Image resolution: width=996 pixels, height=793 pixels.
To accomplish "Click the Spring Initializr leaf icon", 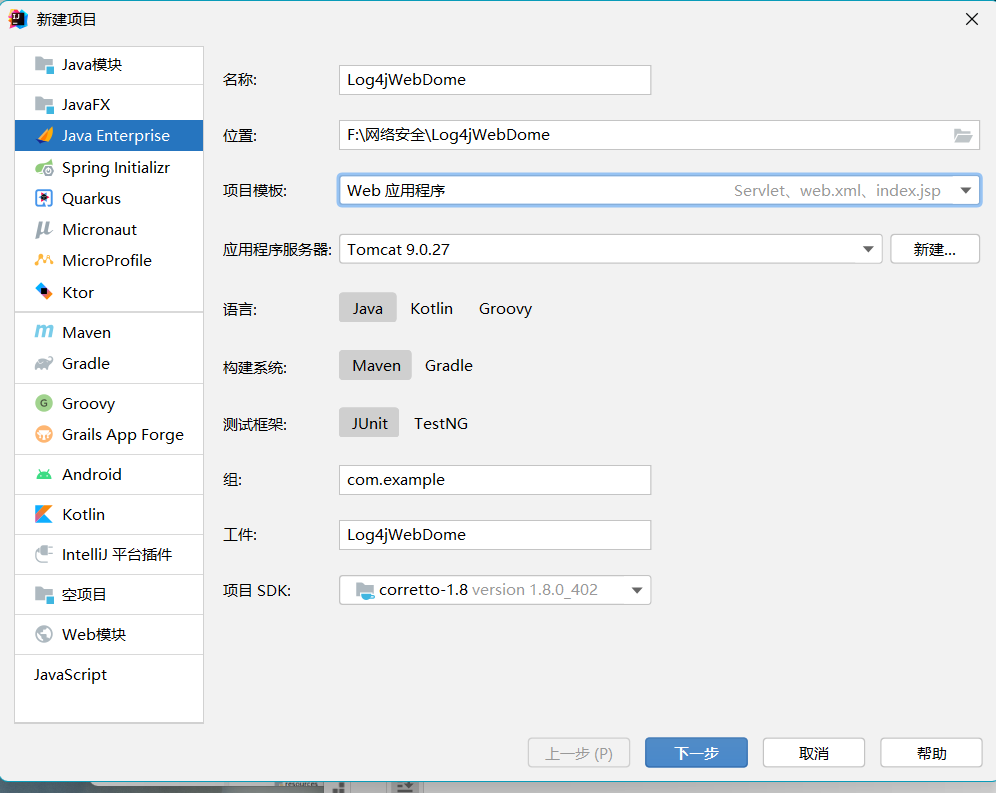I will click(x=44, y=168).
